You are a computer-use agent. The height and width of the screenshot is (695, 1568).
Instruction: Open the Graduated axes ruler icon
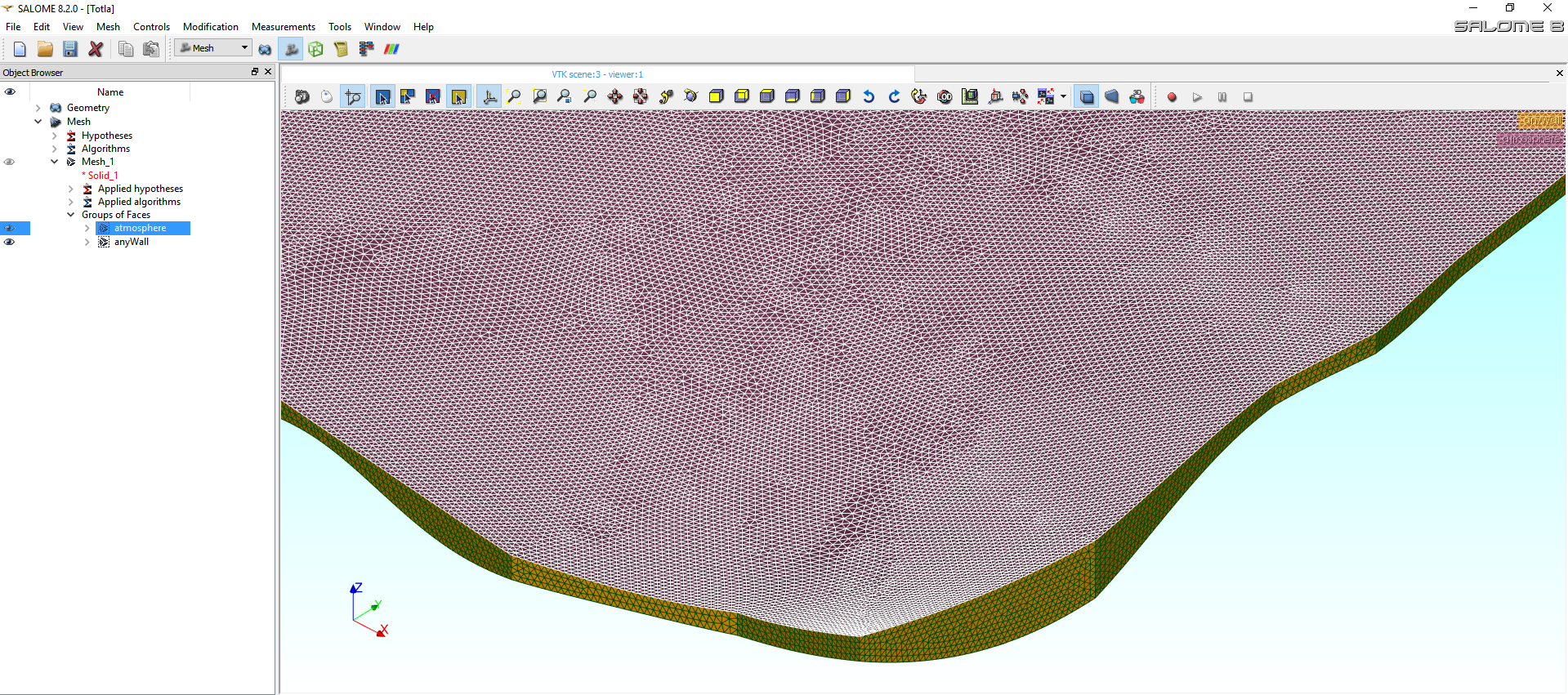pos(970,96)
